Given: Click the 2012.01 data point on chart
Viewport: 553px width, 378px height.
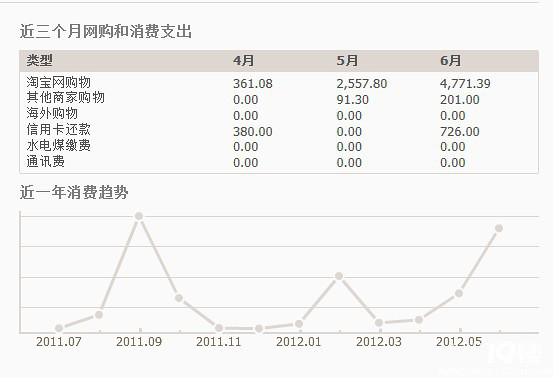Looking at the screenshot, I should (299, 324).
